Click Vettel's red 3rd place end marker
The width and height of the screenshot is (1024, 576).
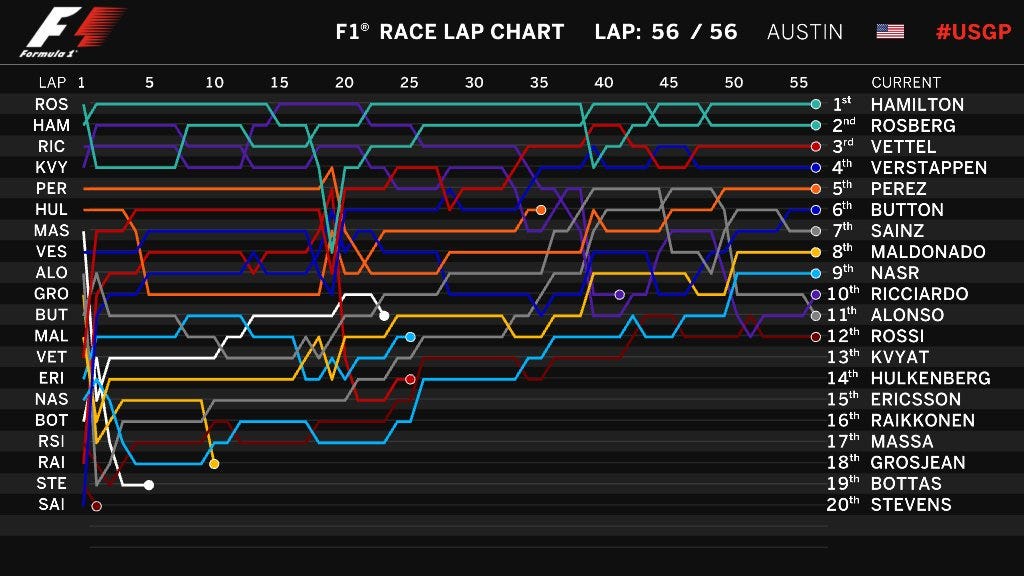(x=816, y=146)
